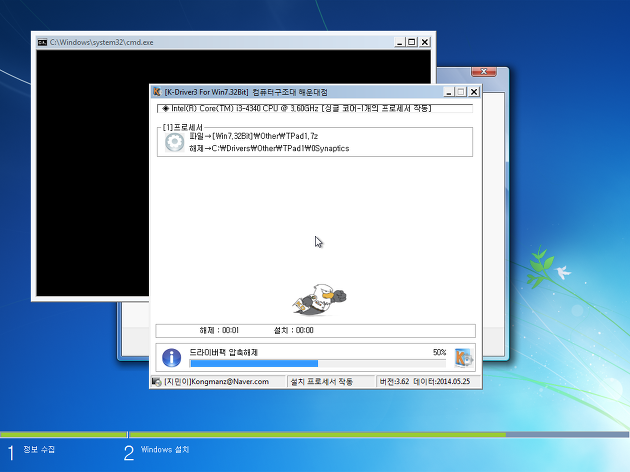Click the cmd.exe black console area
The height and width of the screenshot is (472, 630).
(x=92, y=173)
